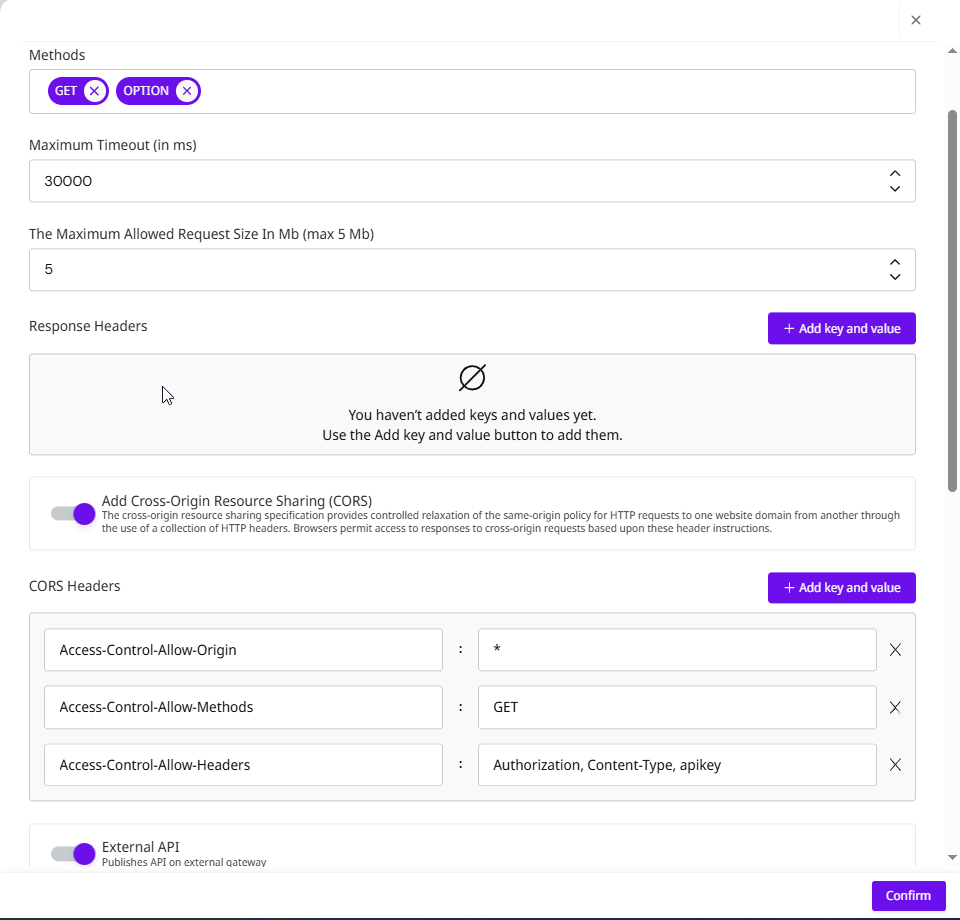Screen dimensions: 960x920
Task: Click the Authorization, Content-Type, apikey value field
Action: pos(676,765)
